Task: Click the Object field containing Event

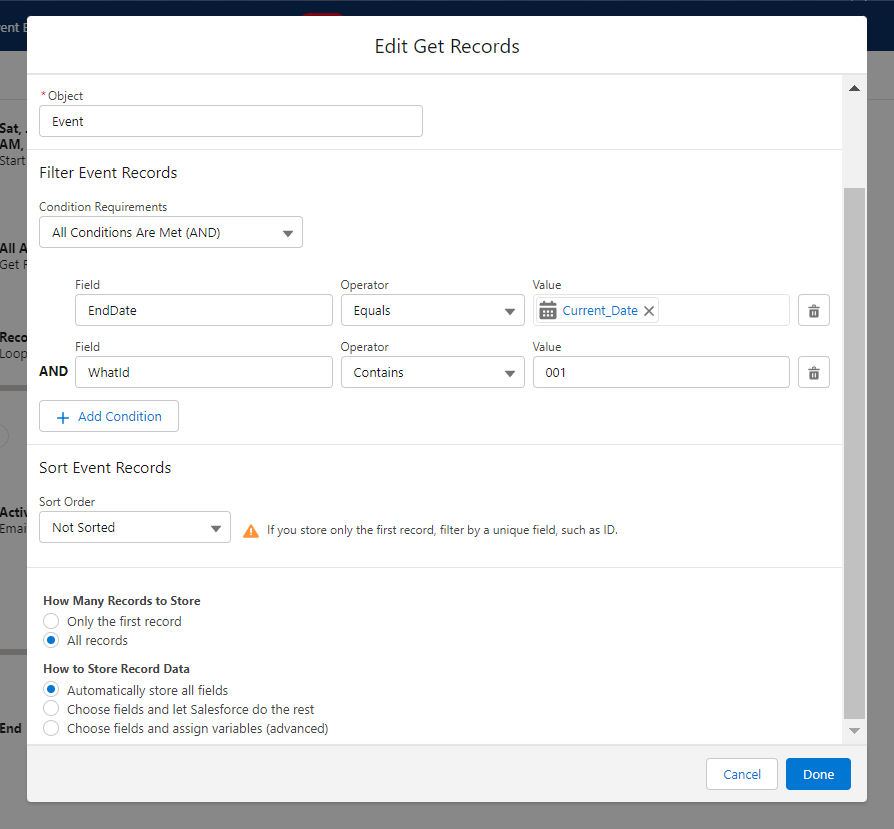Action: [230, 122]
